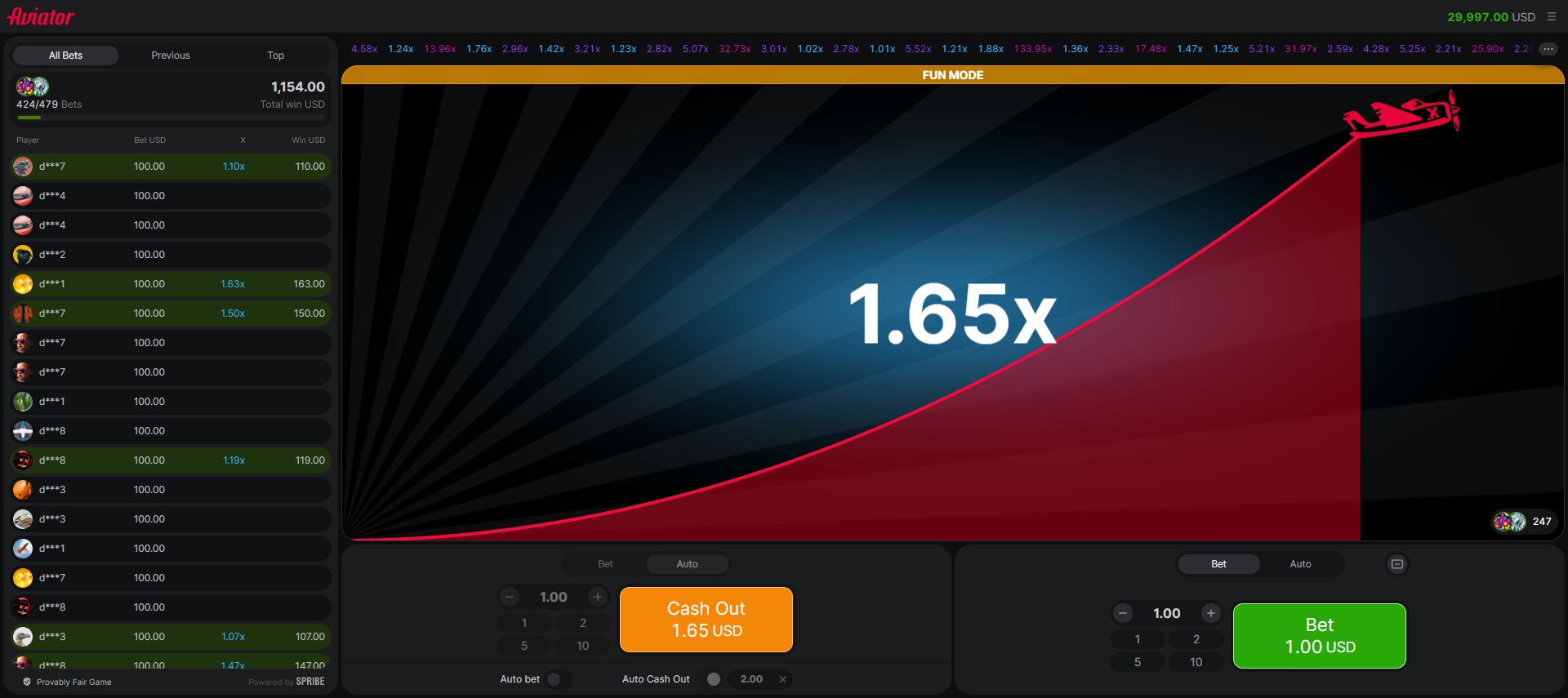
Task: Click avatar of player with 1.63x win
Action: pos(23,284)
